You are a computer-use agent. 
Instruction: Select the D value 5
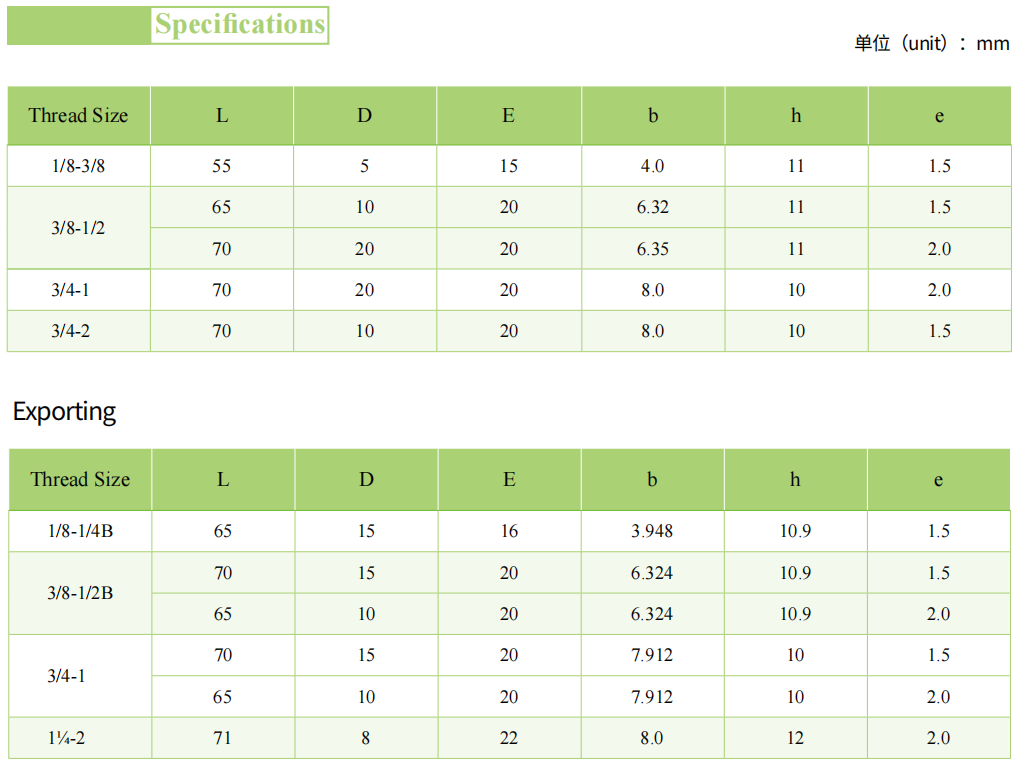(365, 166)
